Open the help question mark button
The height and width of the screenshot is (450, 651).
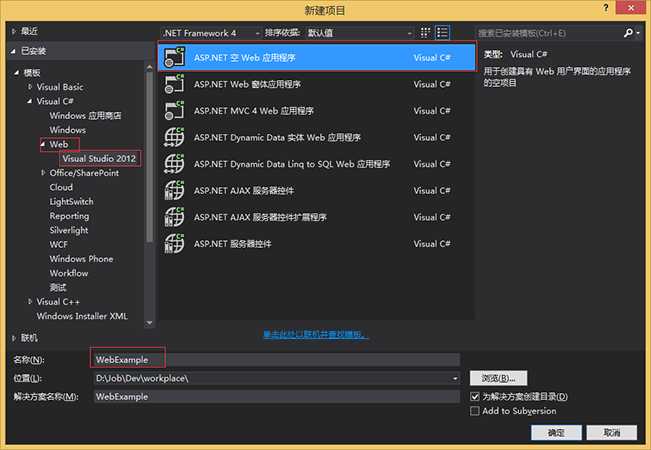point(606,8)
